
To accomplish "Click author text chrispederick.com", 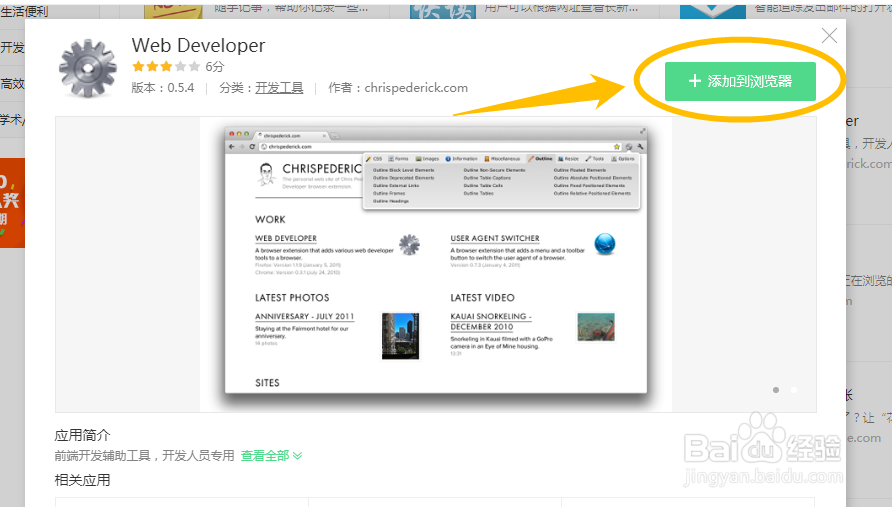I will point(416,88).
